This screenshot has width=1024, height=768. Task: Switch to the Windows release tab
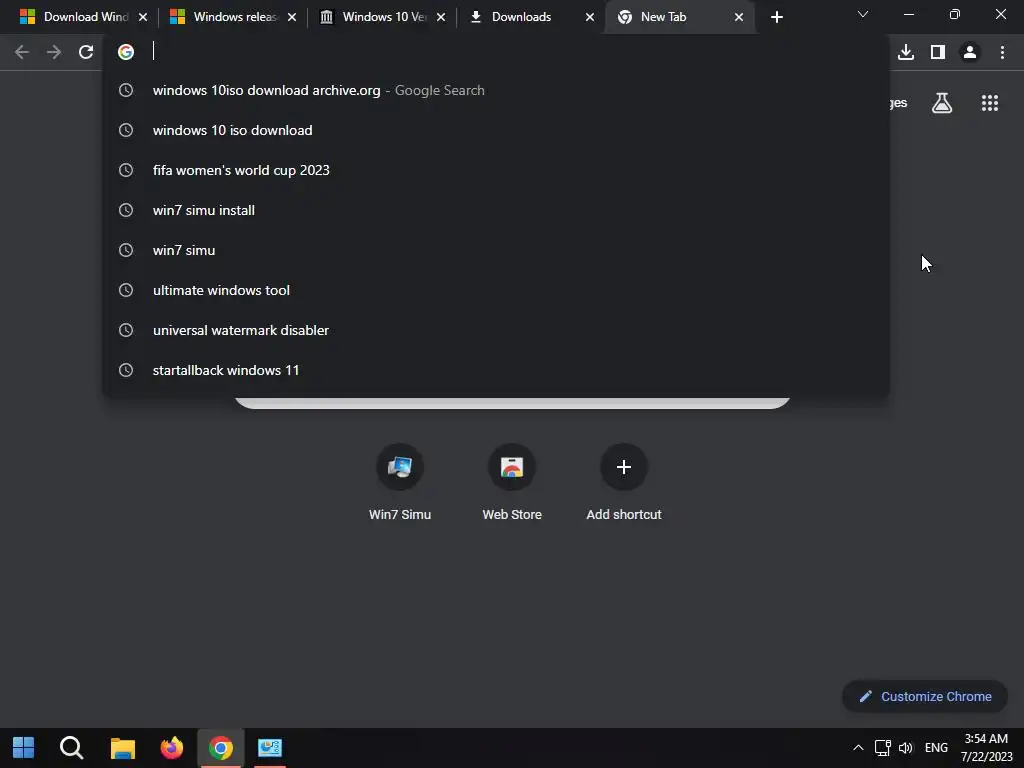pos(233,17)
